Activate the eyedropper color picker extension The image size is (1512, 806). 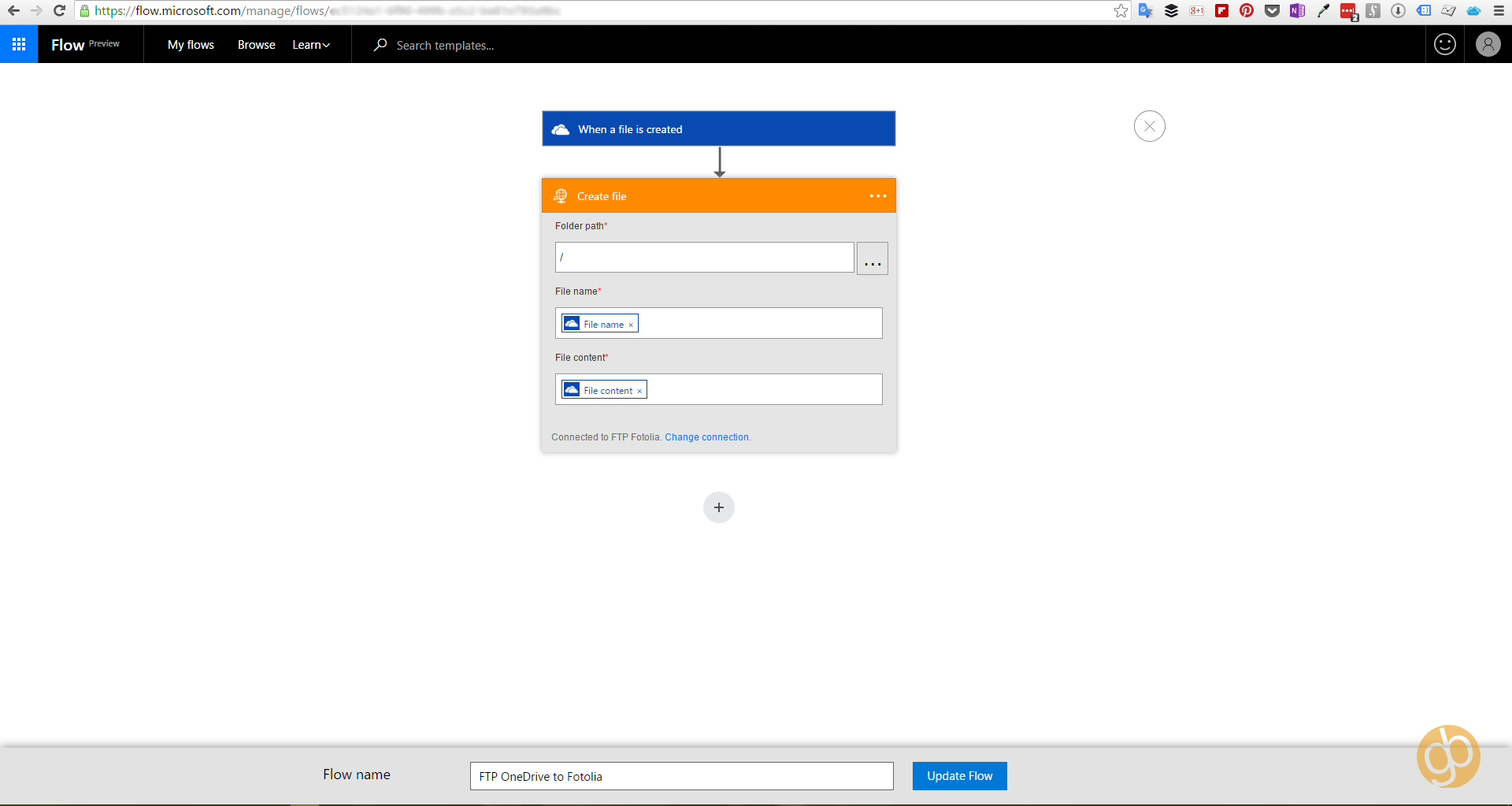[x=1323, y=11]
